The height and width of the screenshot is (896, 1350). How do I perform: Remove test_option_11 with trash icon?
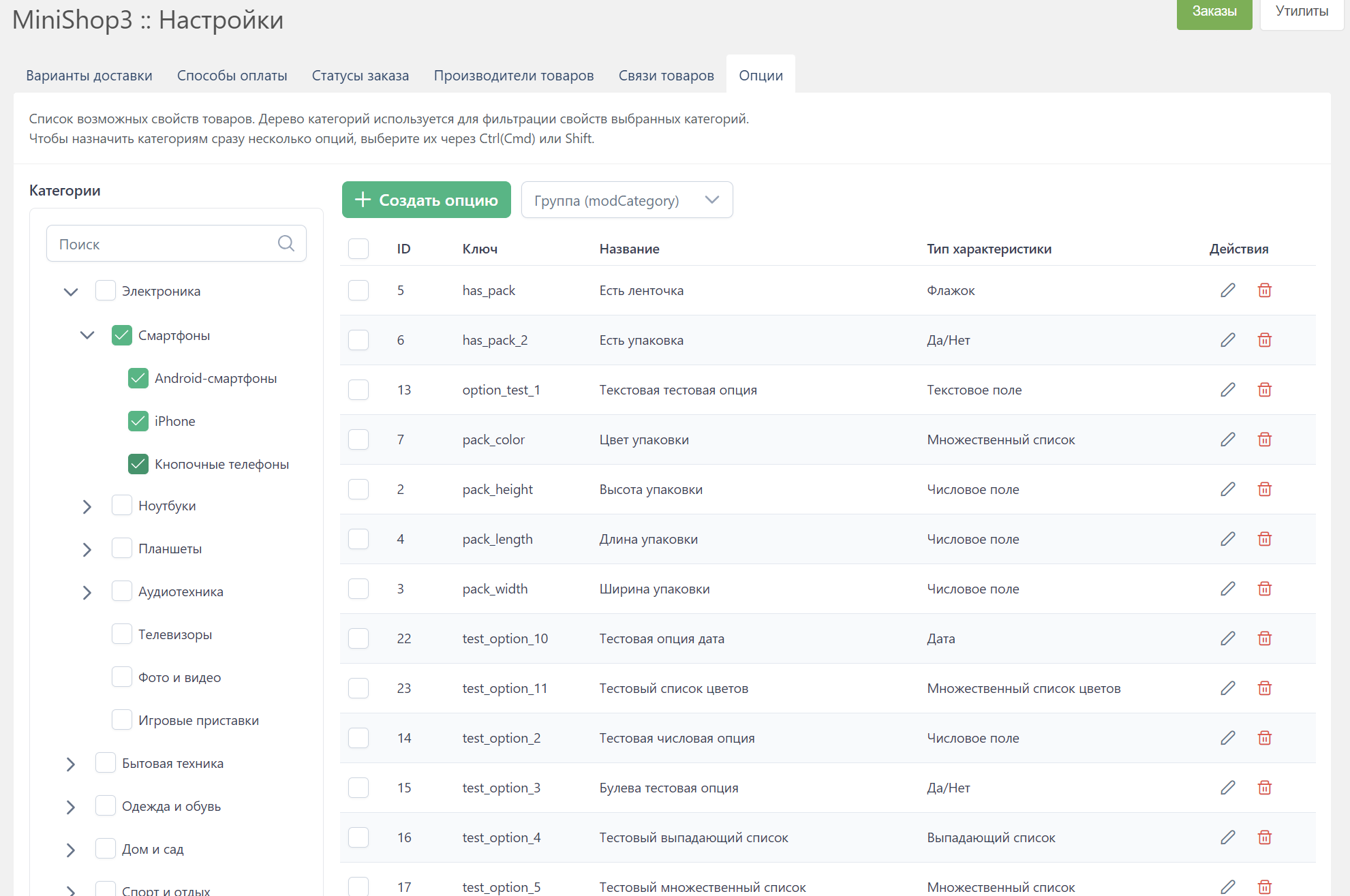click(1264, 688)
